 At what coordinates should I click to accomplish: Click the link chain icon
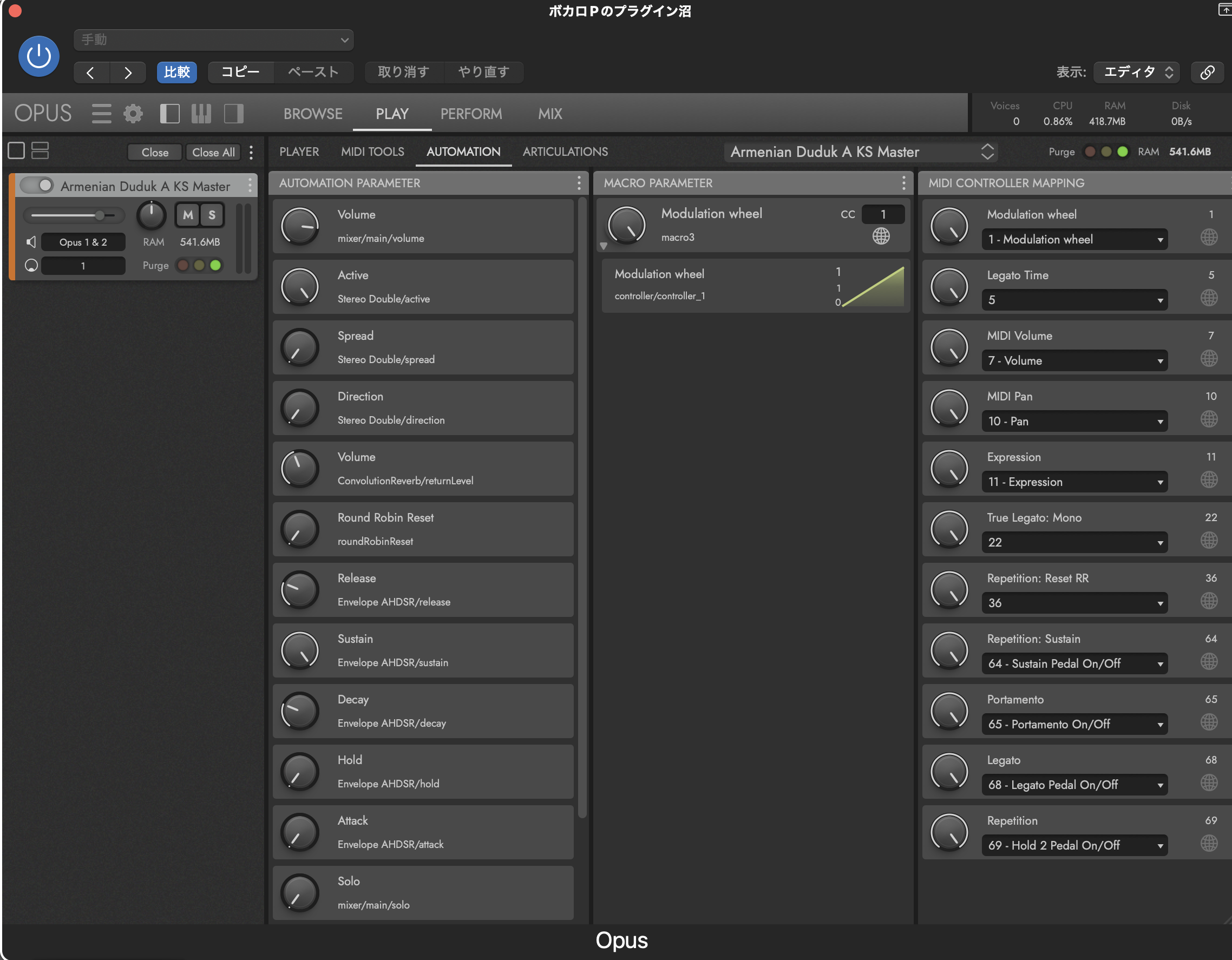click(x=1207, y=72)
